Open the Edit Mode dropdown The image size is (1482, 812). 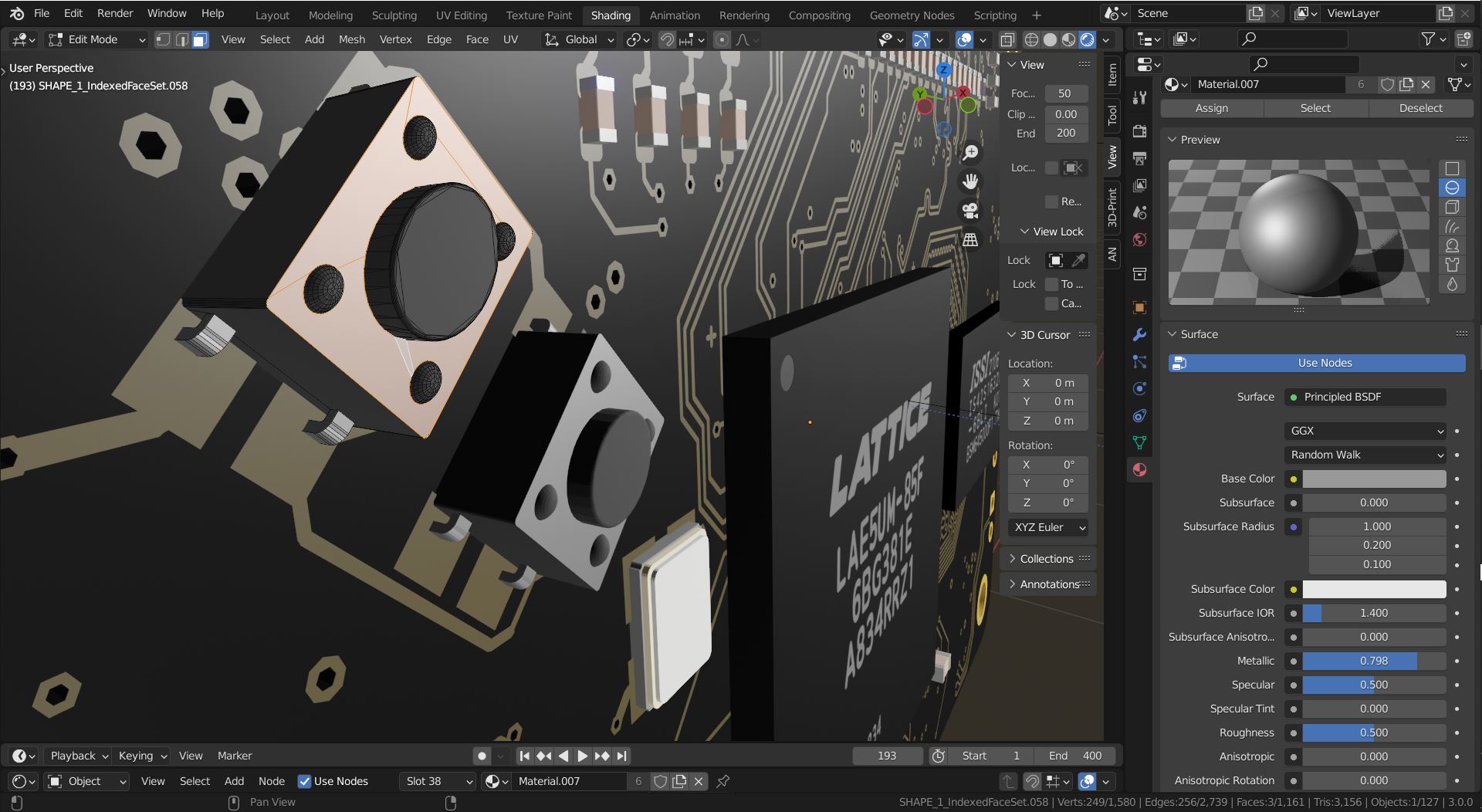click(96, 40)
